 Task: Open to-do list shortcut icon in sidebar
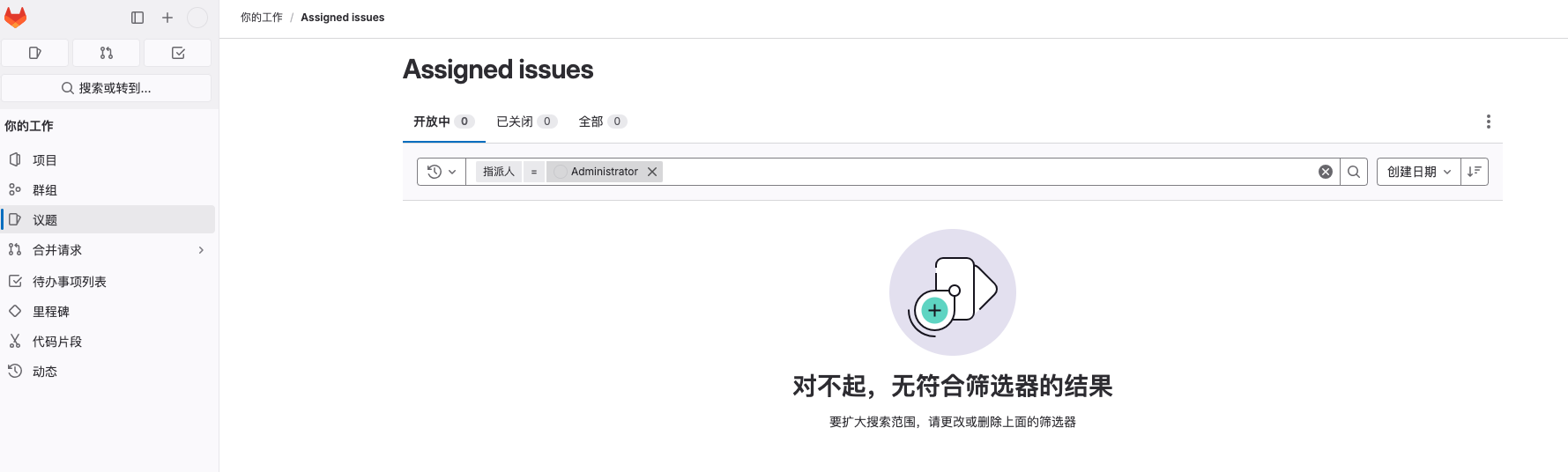click(x=178, y=53)
